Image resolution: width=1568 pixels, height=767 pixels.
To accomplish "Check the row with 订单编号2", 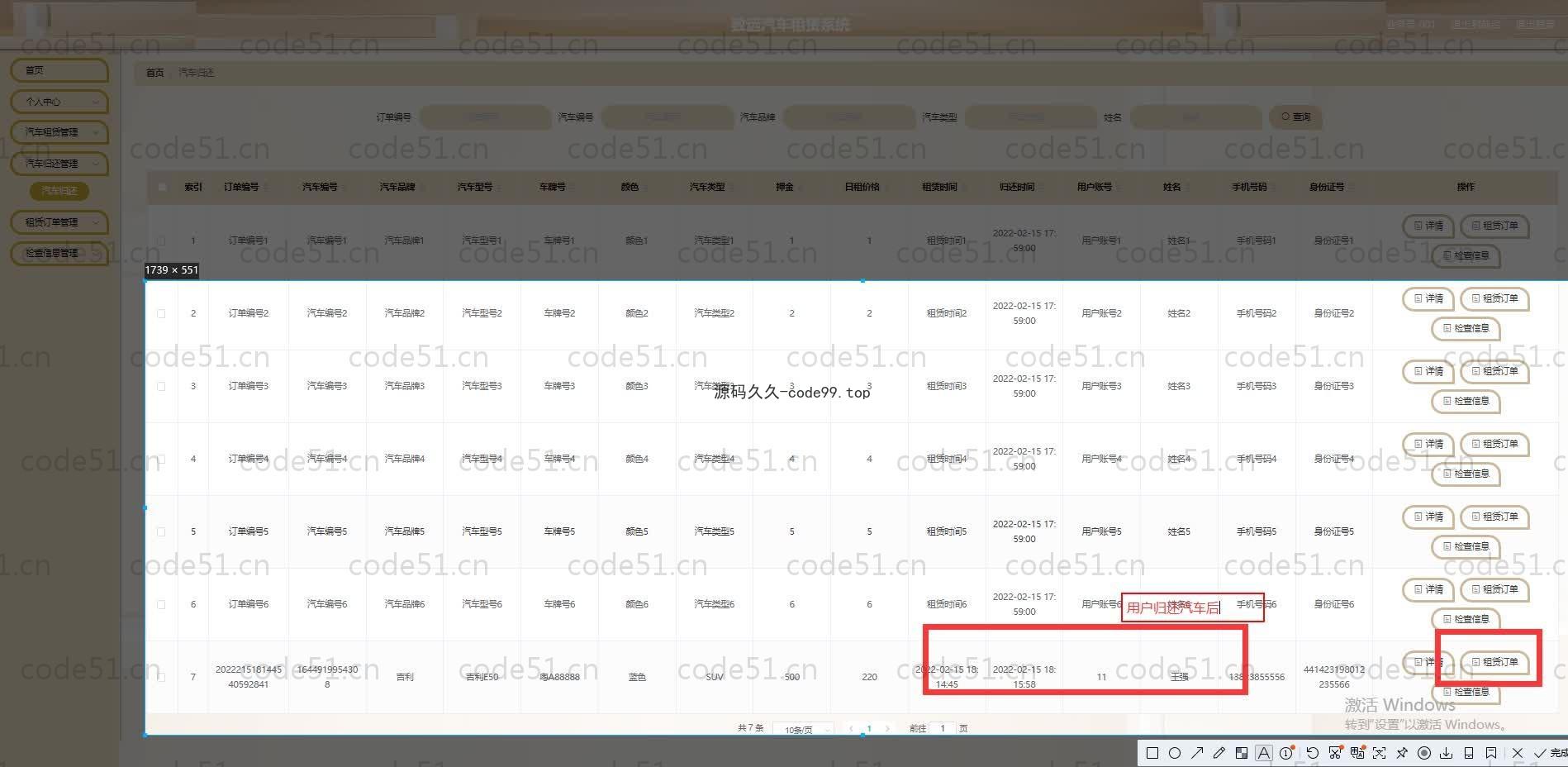I will pyautogui.click(x=161, y=313).
